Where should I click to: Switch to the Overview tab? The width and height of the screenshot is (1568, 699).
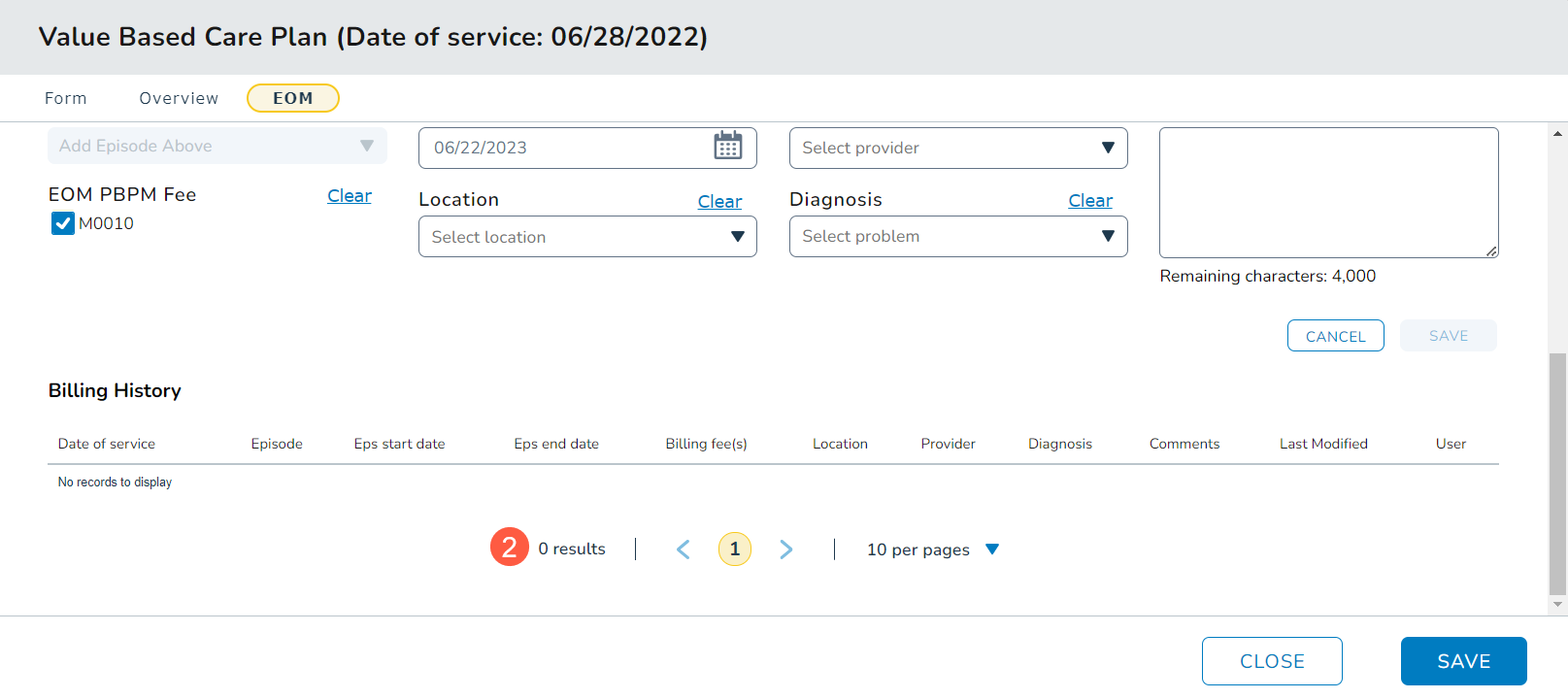pos(179,98)
